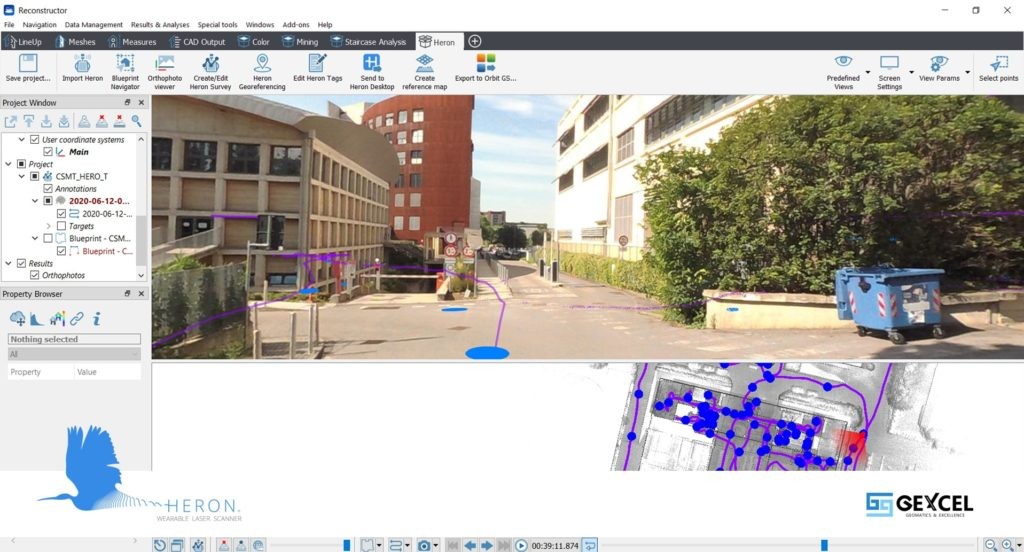Click the 00:39:11.874 timecode field

554,545
